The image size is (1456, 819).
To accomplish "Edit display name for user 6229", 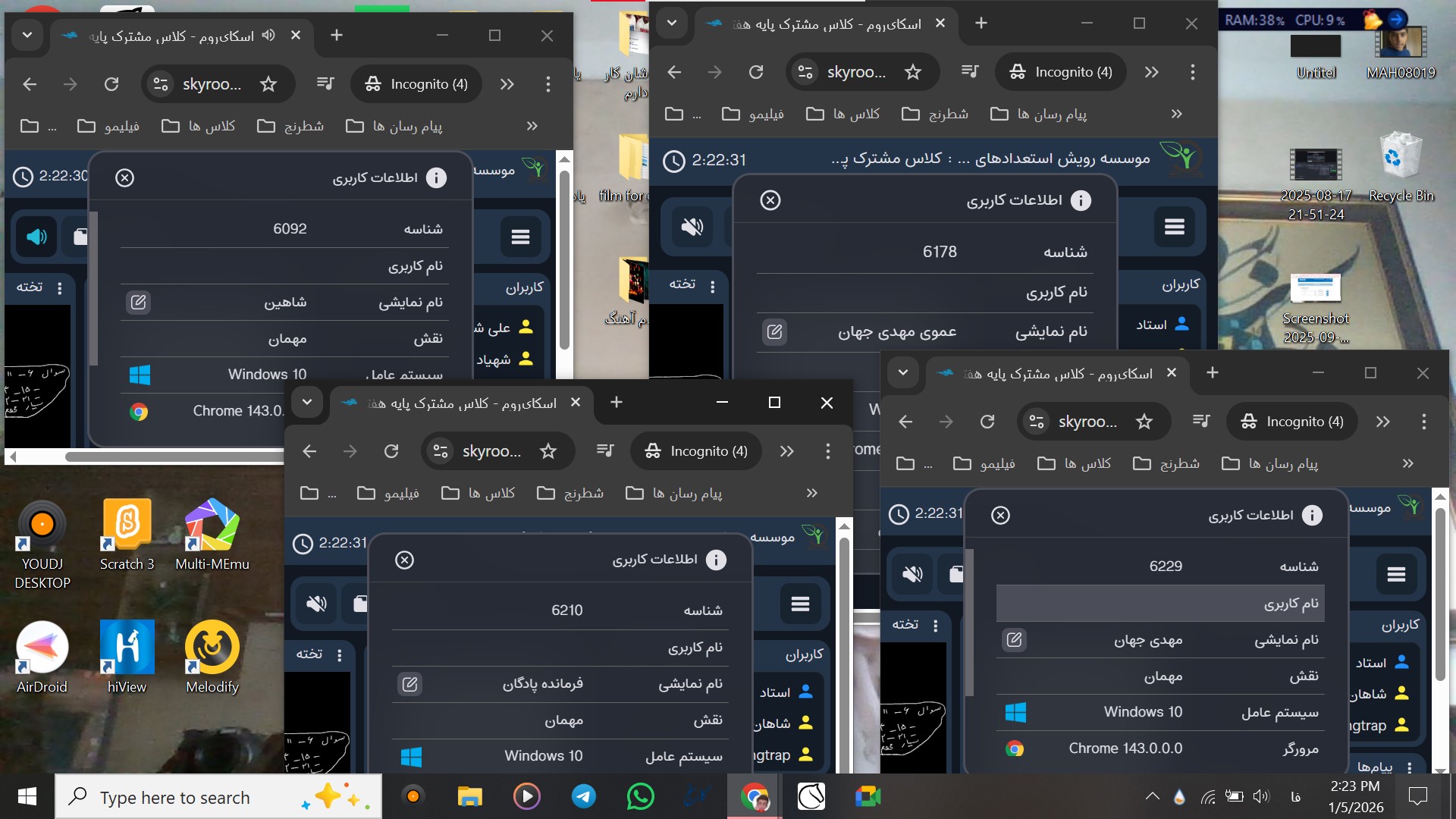I will coord(1014,640).
